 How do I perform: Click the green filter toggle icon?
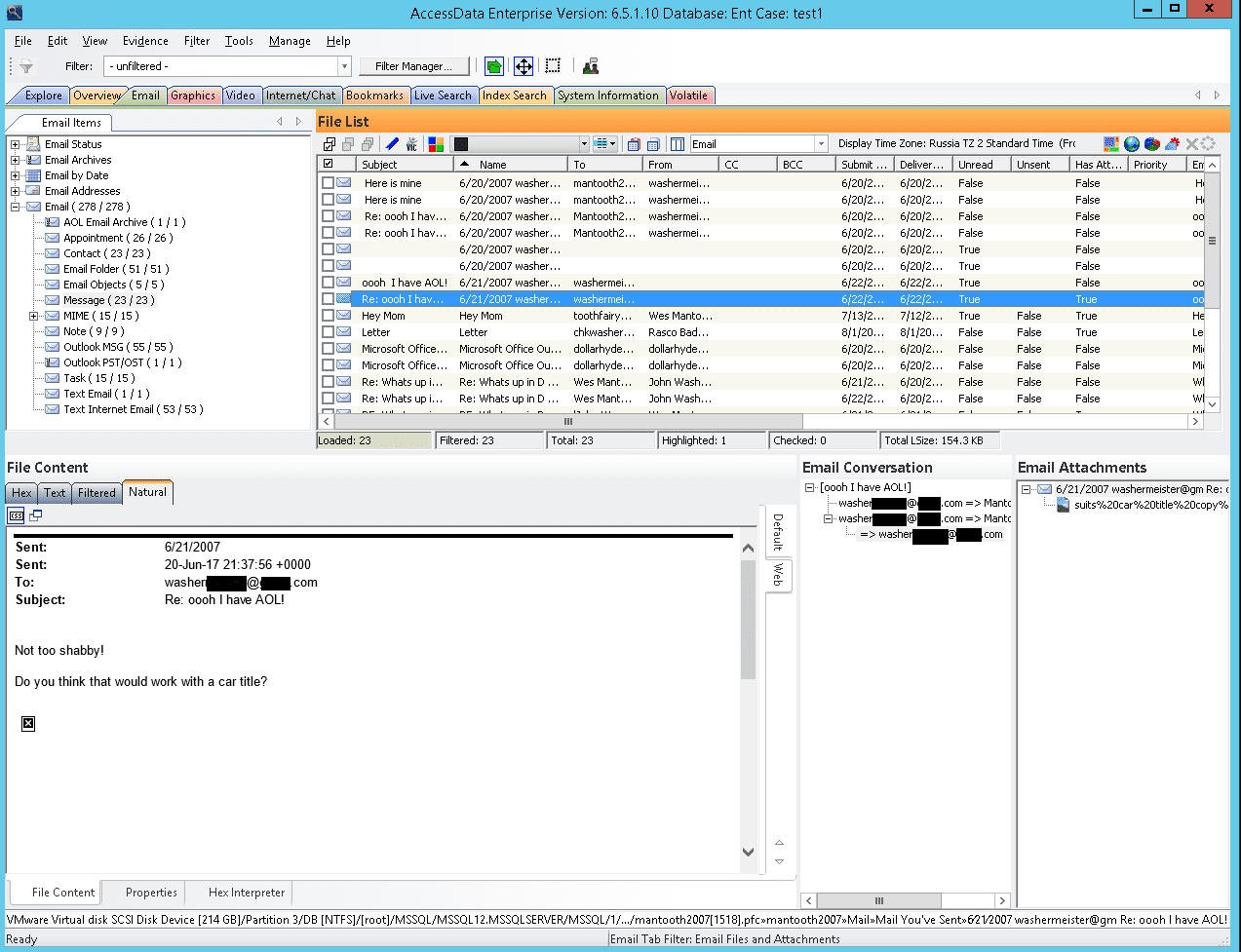[494, 66]
